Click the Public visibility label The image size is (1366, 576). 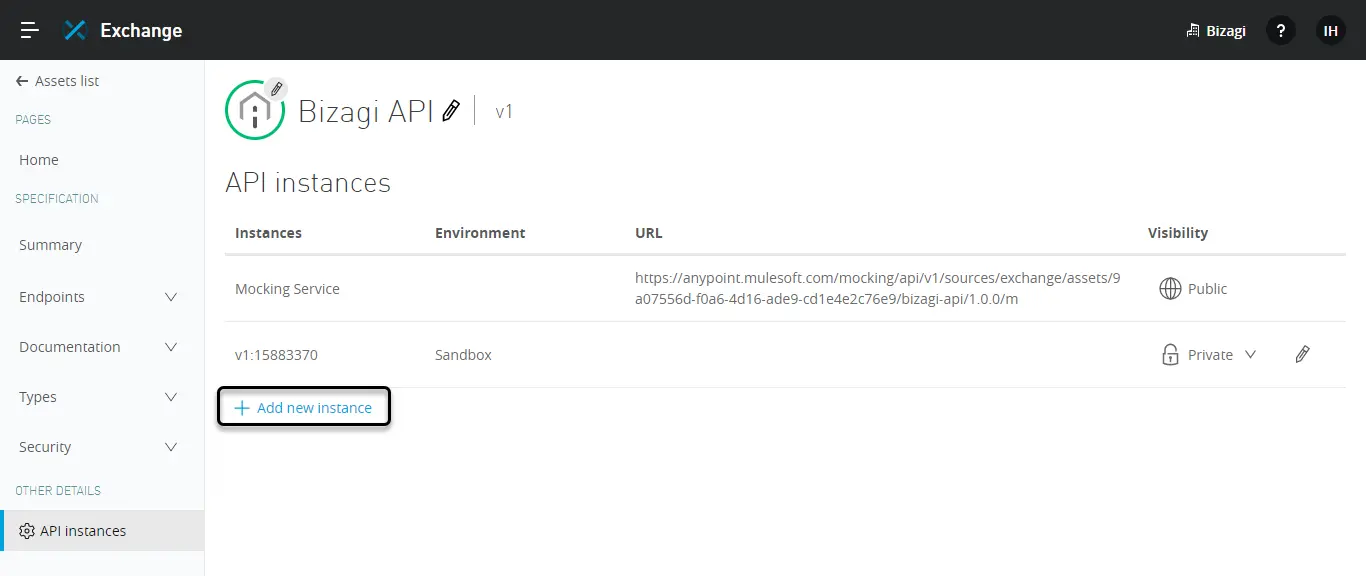coord(1207,289)
